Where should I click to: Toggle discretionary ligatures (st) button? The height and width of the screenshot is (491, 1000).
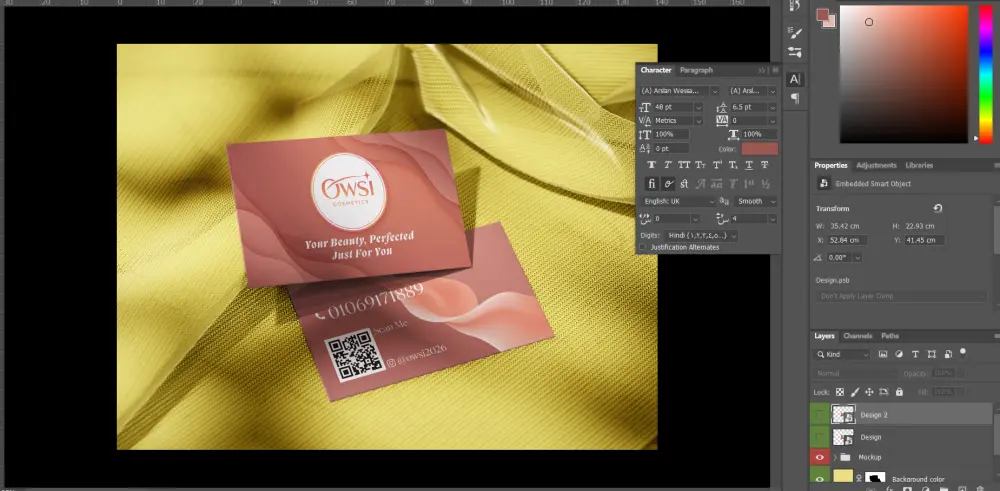pyautogui.click(x=684, y=184)
